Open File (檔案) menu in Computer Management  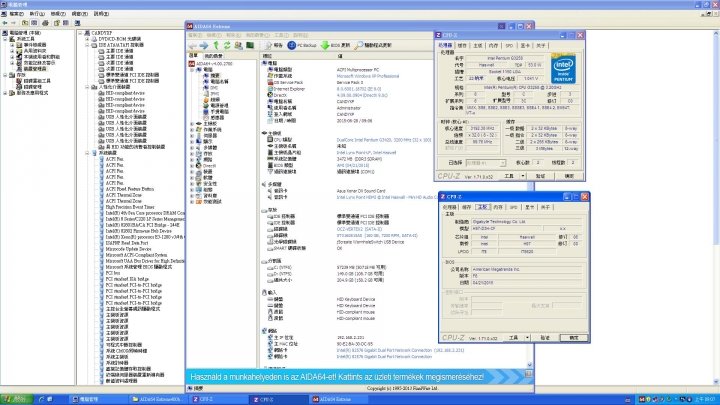pos(17,14)
